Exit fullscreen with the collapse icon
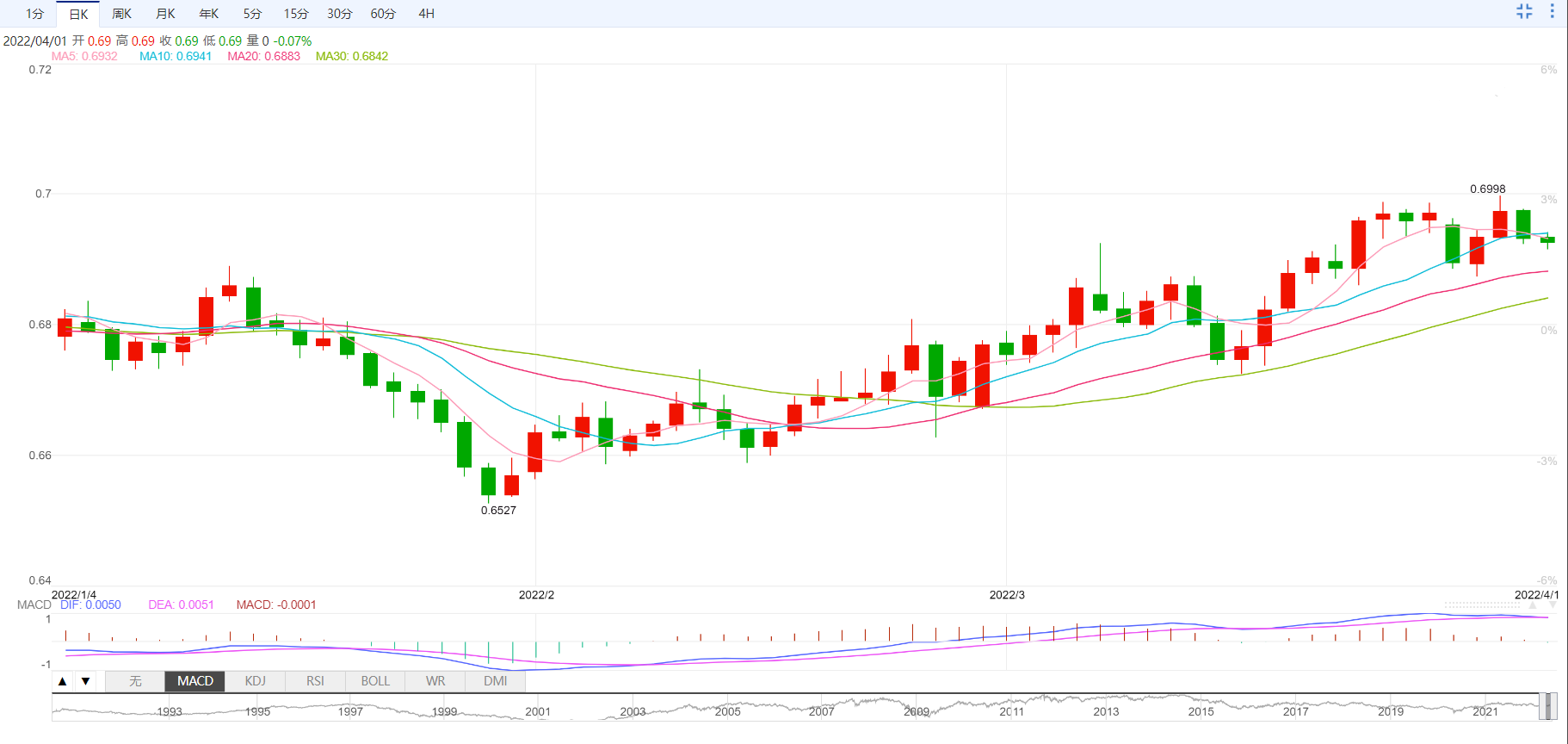 click(x=1524, y=11)
